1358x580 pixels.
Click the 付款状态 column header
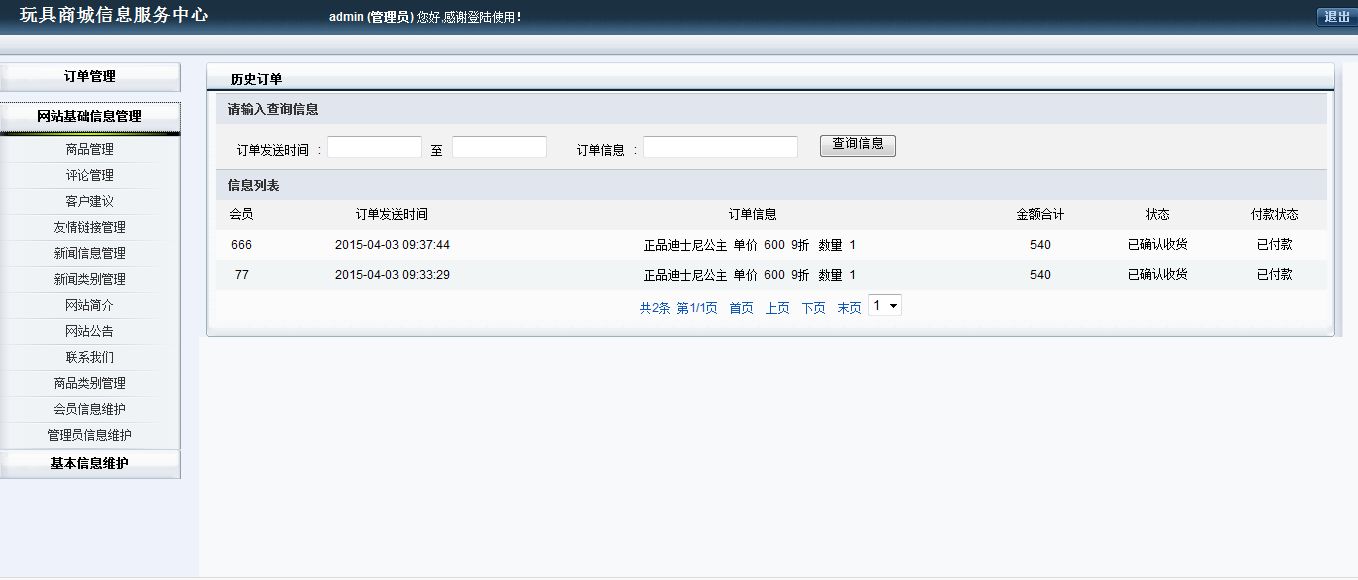pyautogui.click(x=1275, y=214)
